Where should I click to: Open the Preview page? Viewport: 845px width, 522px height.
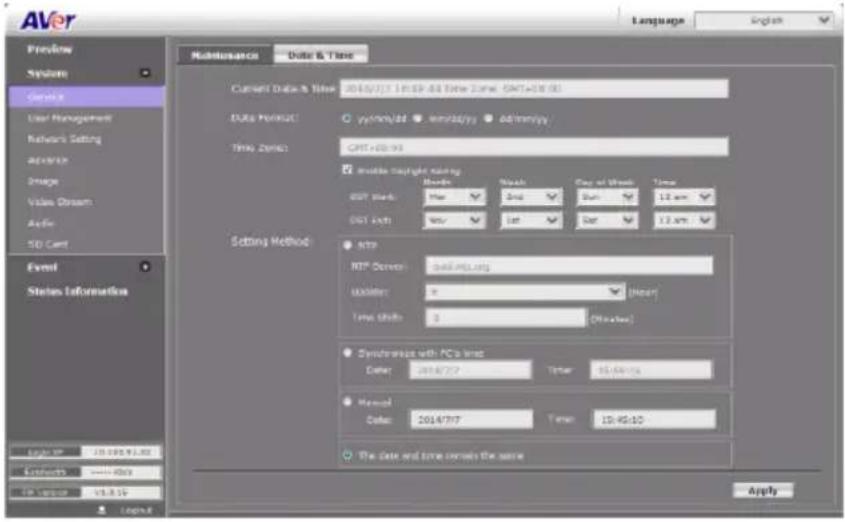pos(50,49)
